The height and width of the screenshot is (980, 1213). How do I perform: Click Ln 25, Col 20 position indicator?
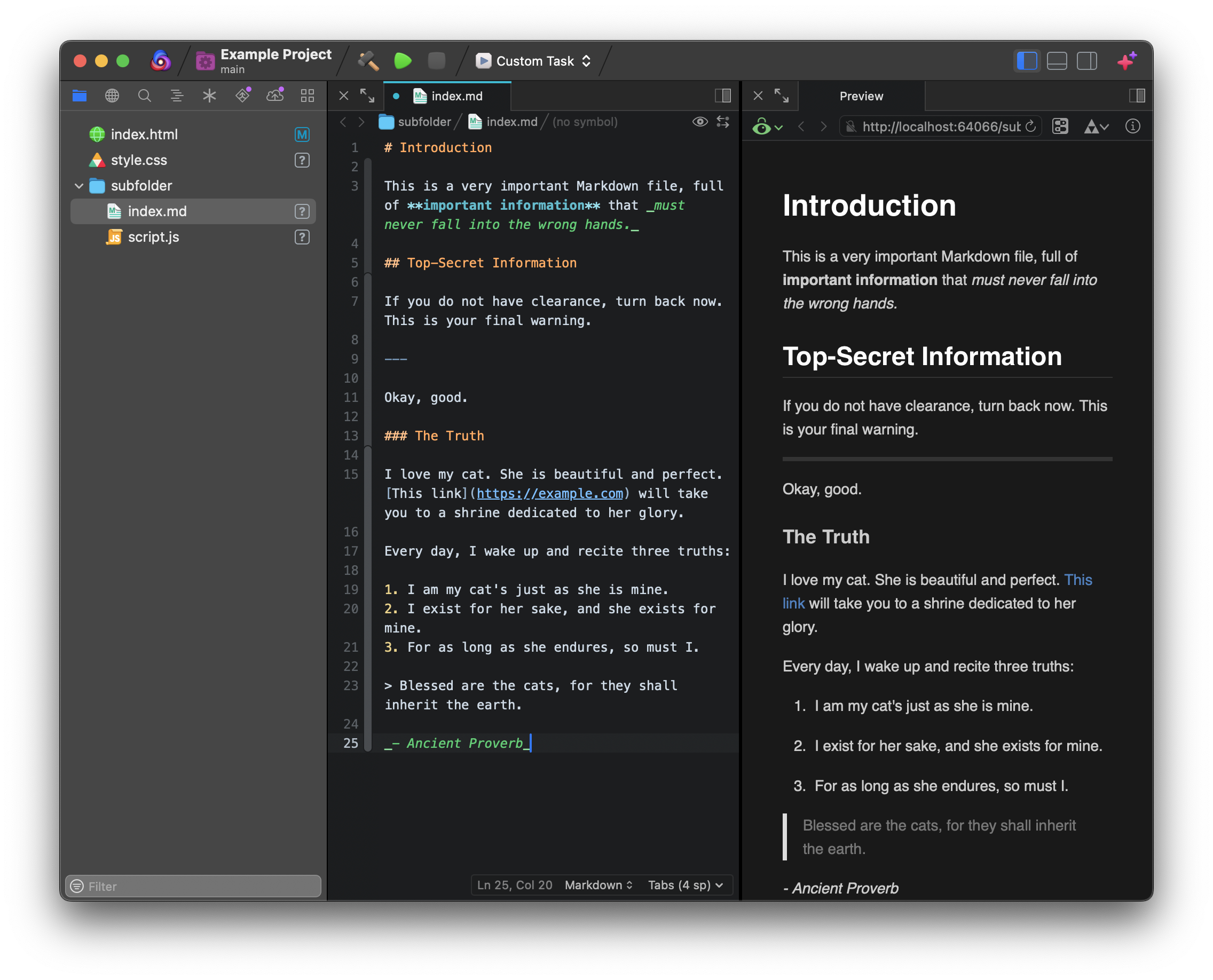(515, 884)
